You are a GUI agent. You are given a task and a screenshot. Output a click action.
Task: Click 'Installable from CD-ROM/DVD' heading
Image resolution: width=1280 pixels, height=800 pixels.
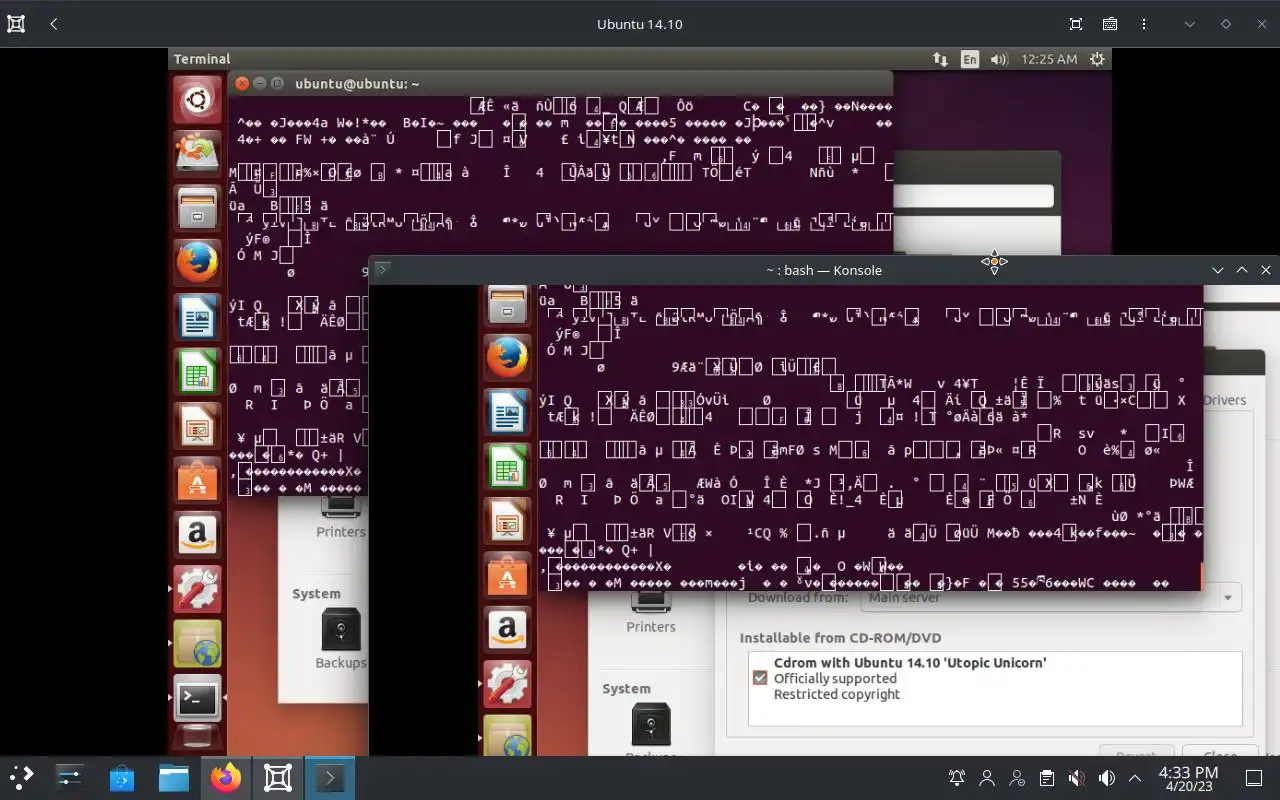coord(840,638)
